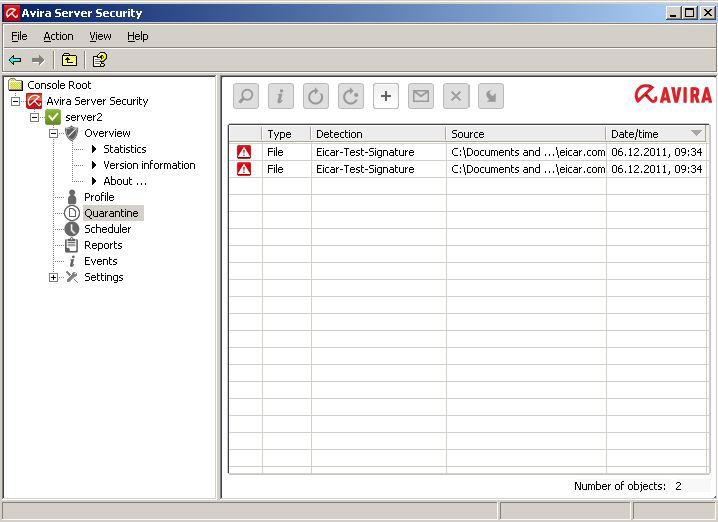The height and width of the screenshot is (522, 718).
Task: Open the File menu
Action: point(19,36)
